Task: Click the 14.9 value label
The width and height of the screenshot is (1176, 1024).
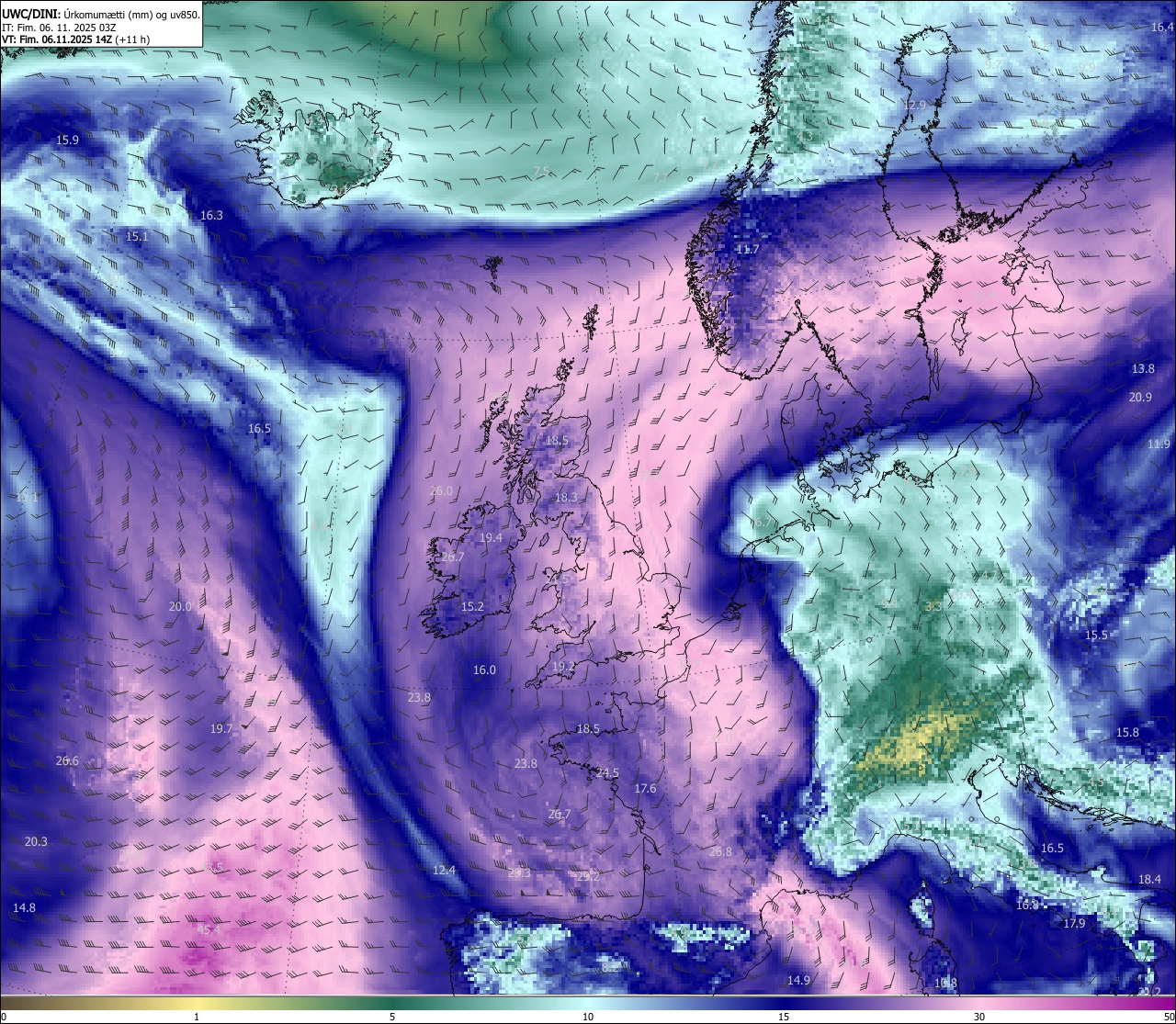Action: coord(798,981)
